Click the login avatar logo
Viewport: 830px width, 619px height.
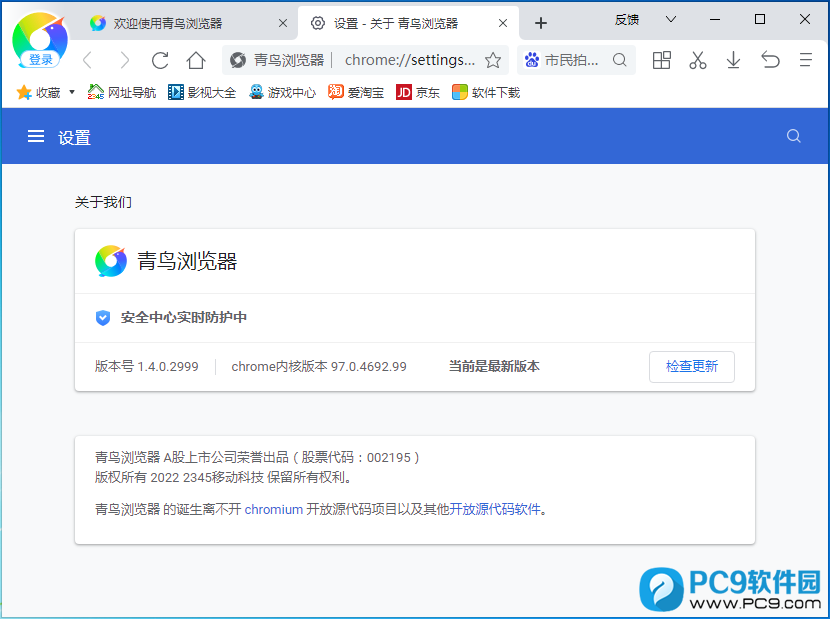40,40
